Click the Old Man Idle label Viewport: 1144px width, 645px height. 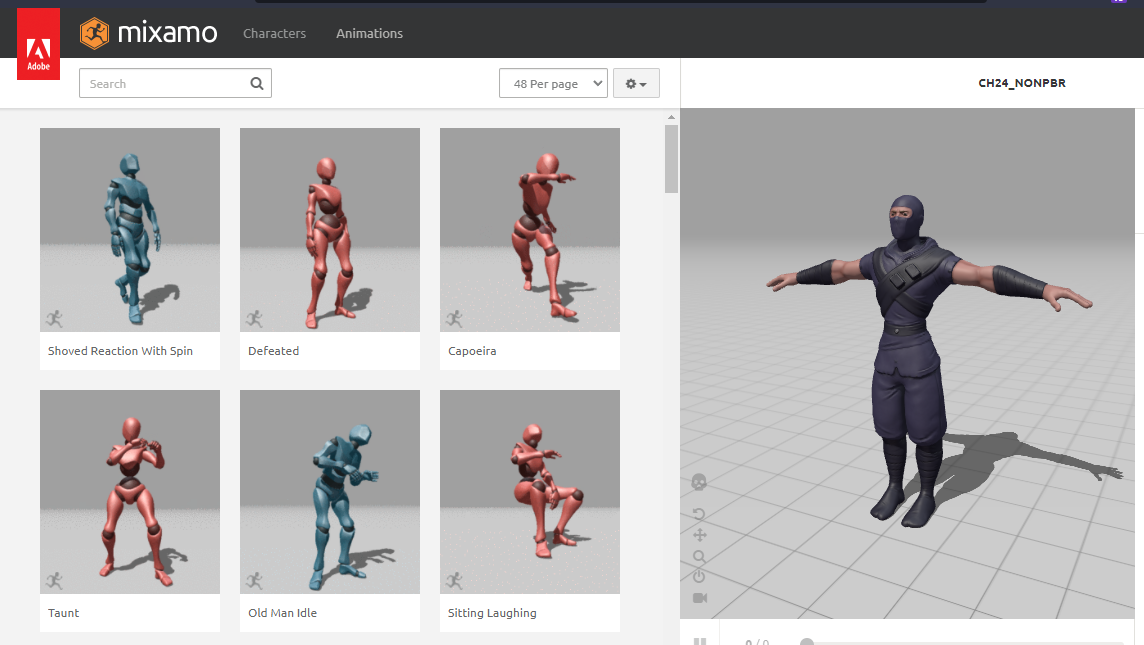coord(282,613)
